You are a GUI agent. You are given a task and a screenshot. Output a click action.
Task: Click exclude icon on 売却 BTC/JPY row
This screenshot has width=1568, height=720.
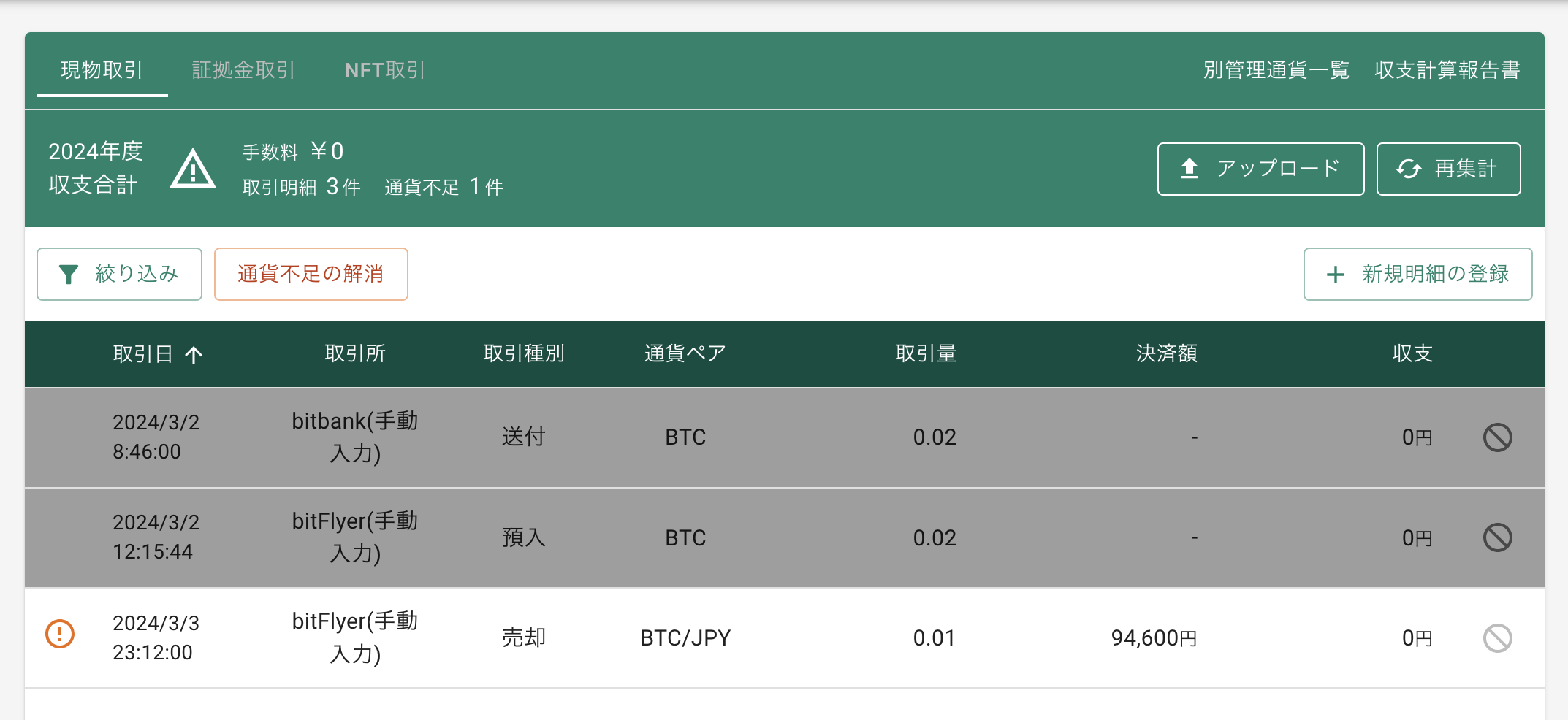pos(1497,638)
